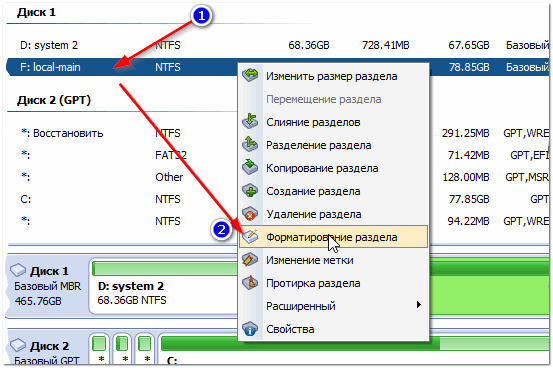
Task: Choose Форматирование раздела from context menu
Action: [333, 237]
